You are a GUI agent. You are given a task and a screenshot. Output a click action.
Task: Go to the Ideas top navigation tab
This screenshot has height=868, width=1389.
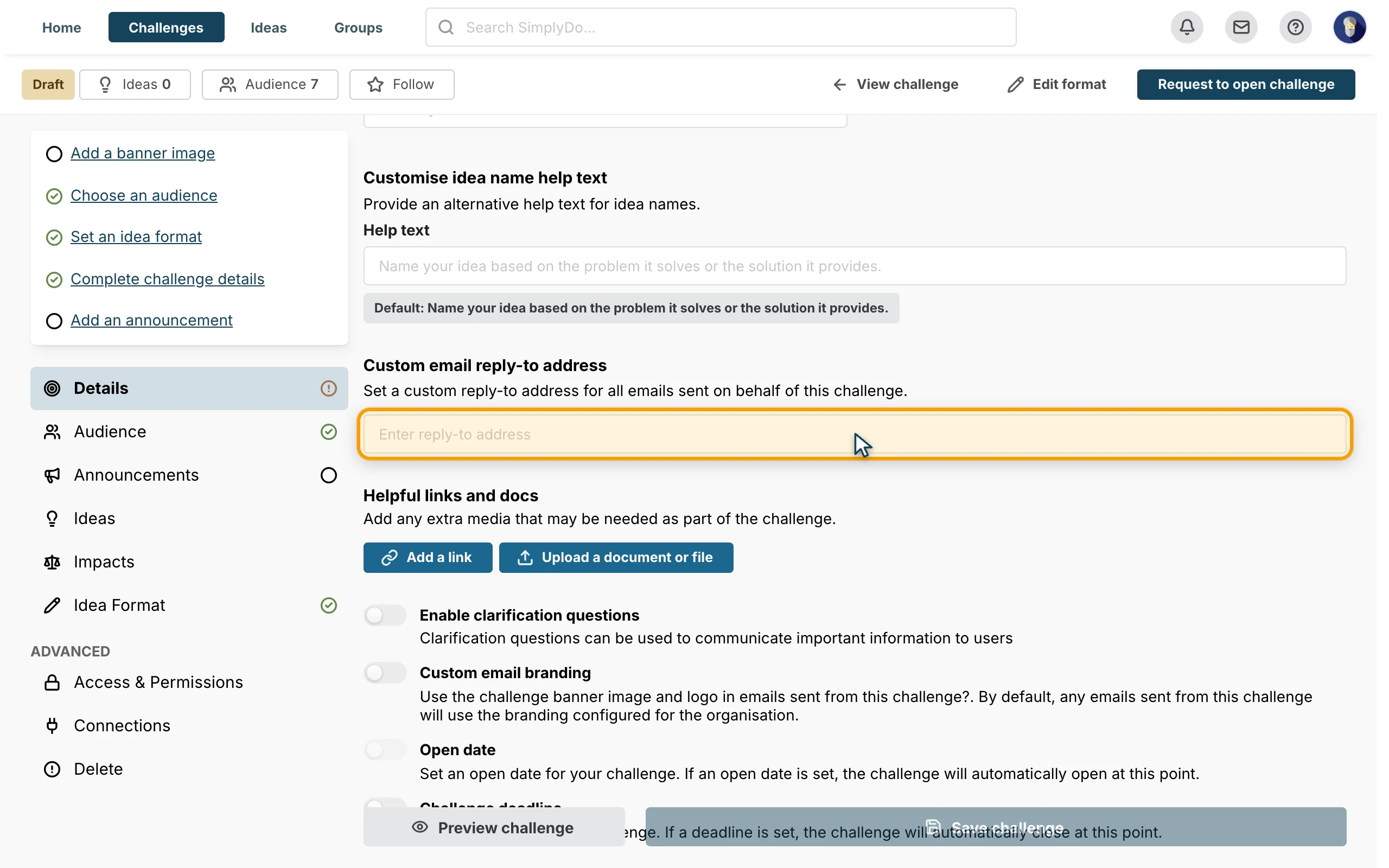(x=269, y=27)
